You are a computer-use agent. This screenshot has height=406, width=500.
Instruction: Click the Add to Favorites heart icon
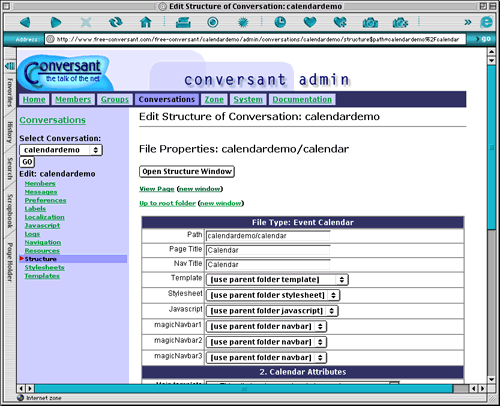point(340,22)
